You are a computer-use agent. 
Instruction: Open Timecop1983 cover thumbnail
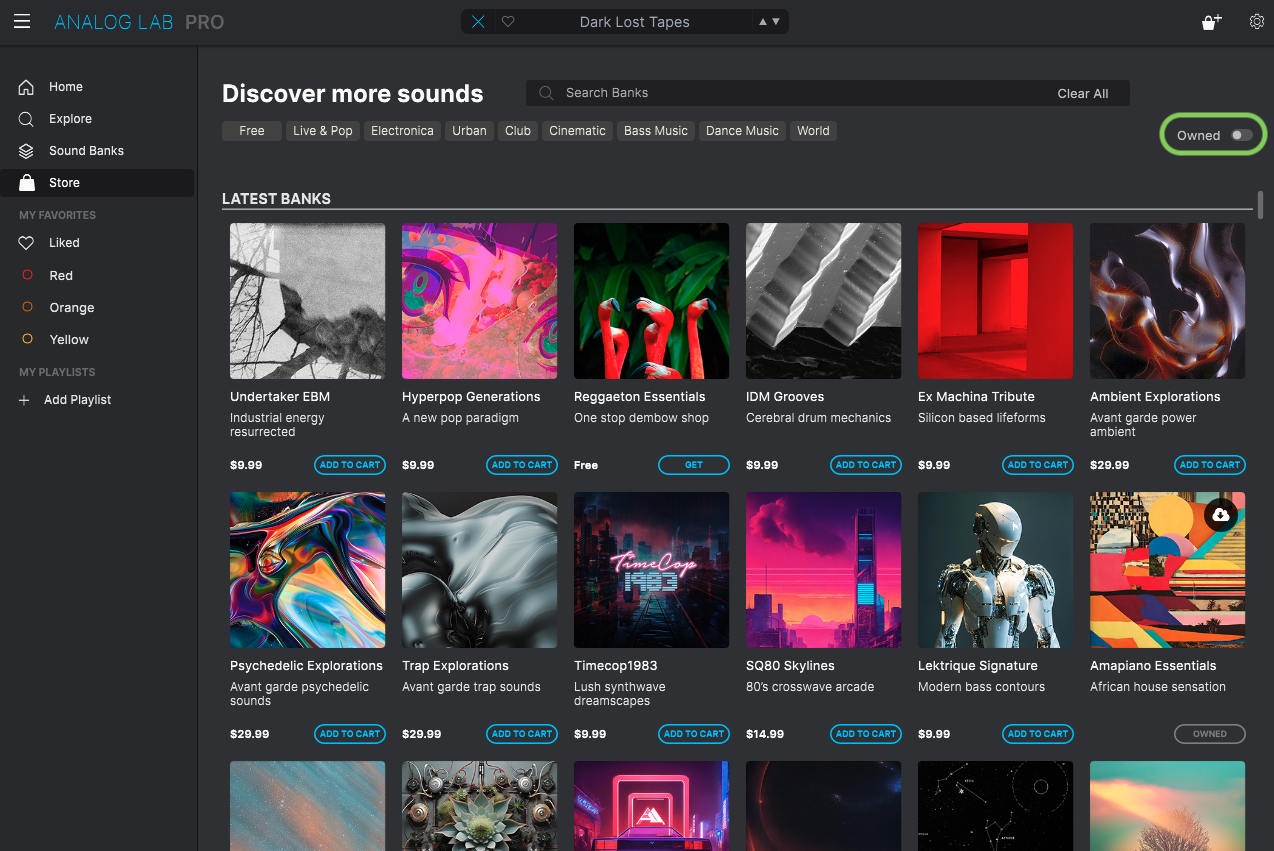coord(652,570)
